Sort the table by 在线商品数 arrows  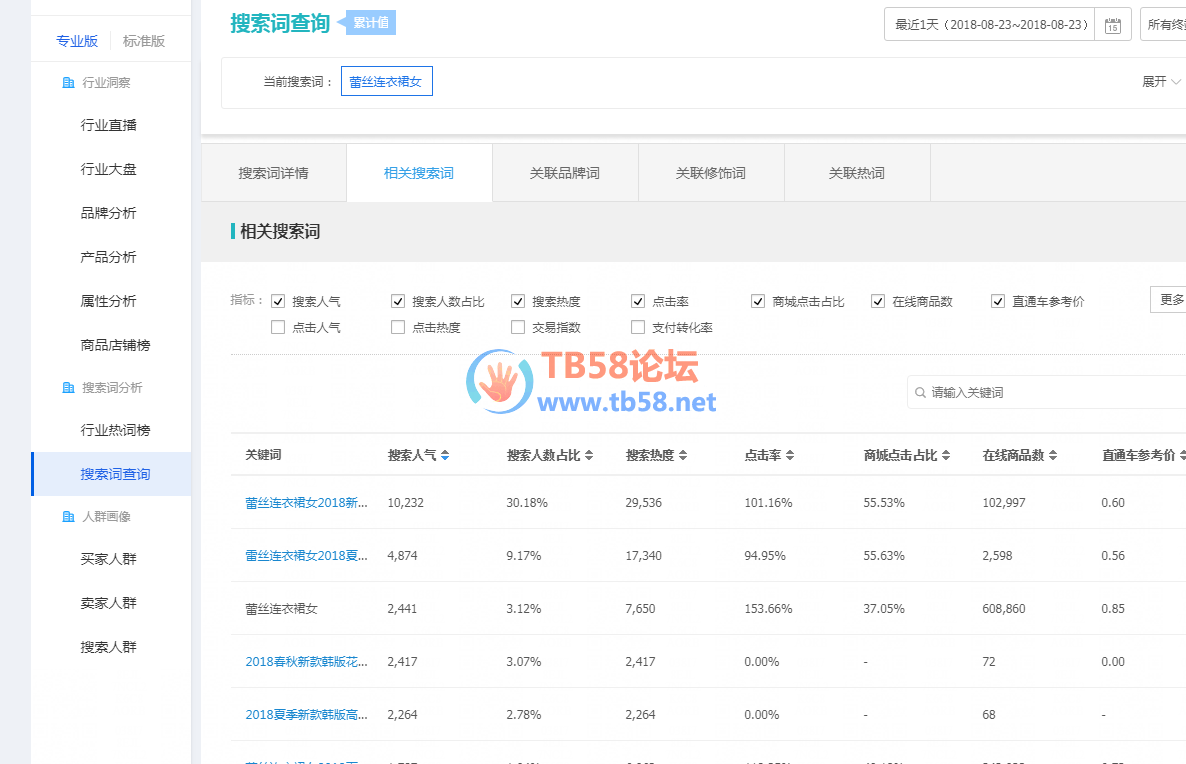coord(1054,455)
